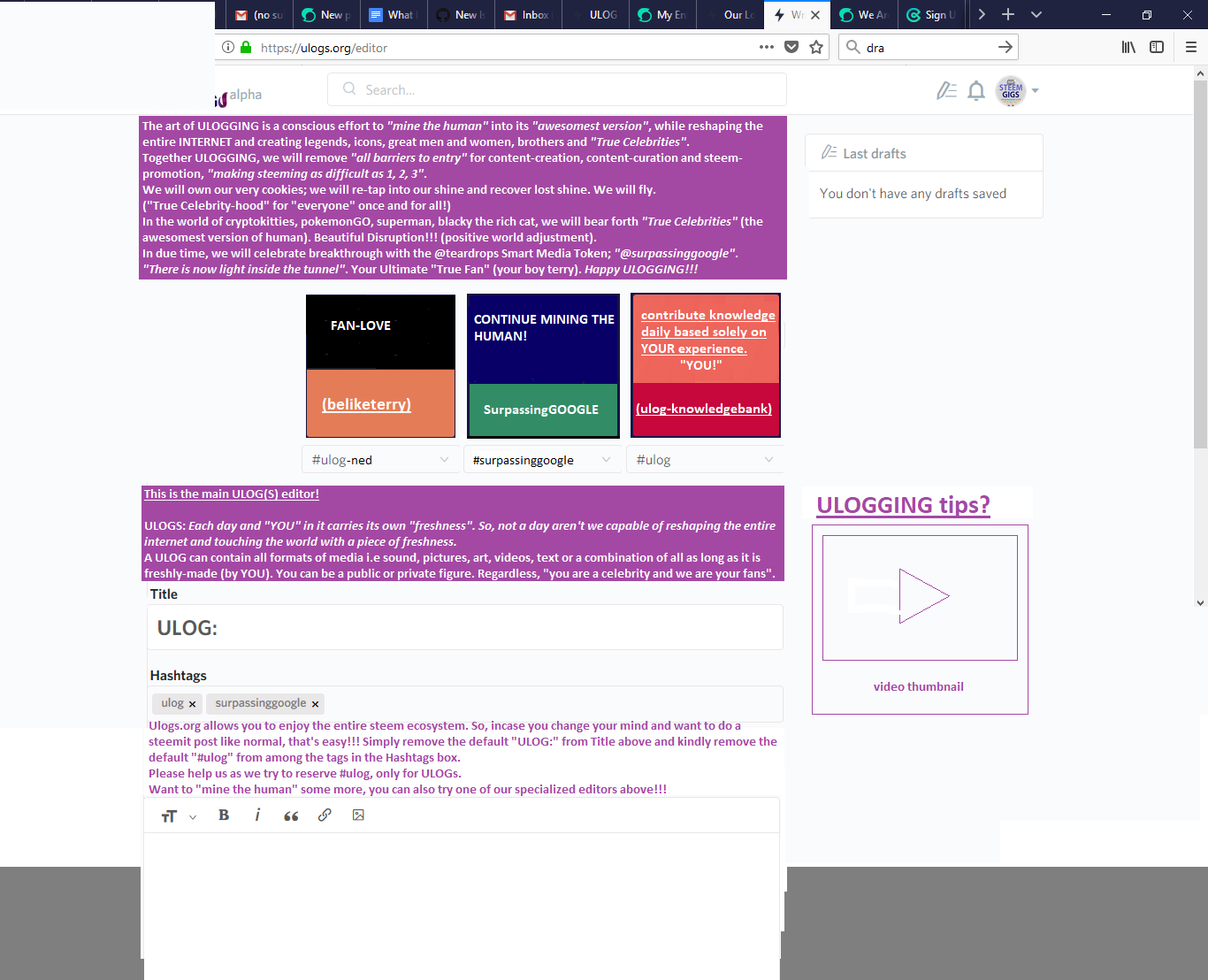Open the (ulog-knowledgebank) link
The width and height of the screenshot is (1208, 980).
(x=704, y=409)
